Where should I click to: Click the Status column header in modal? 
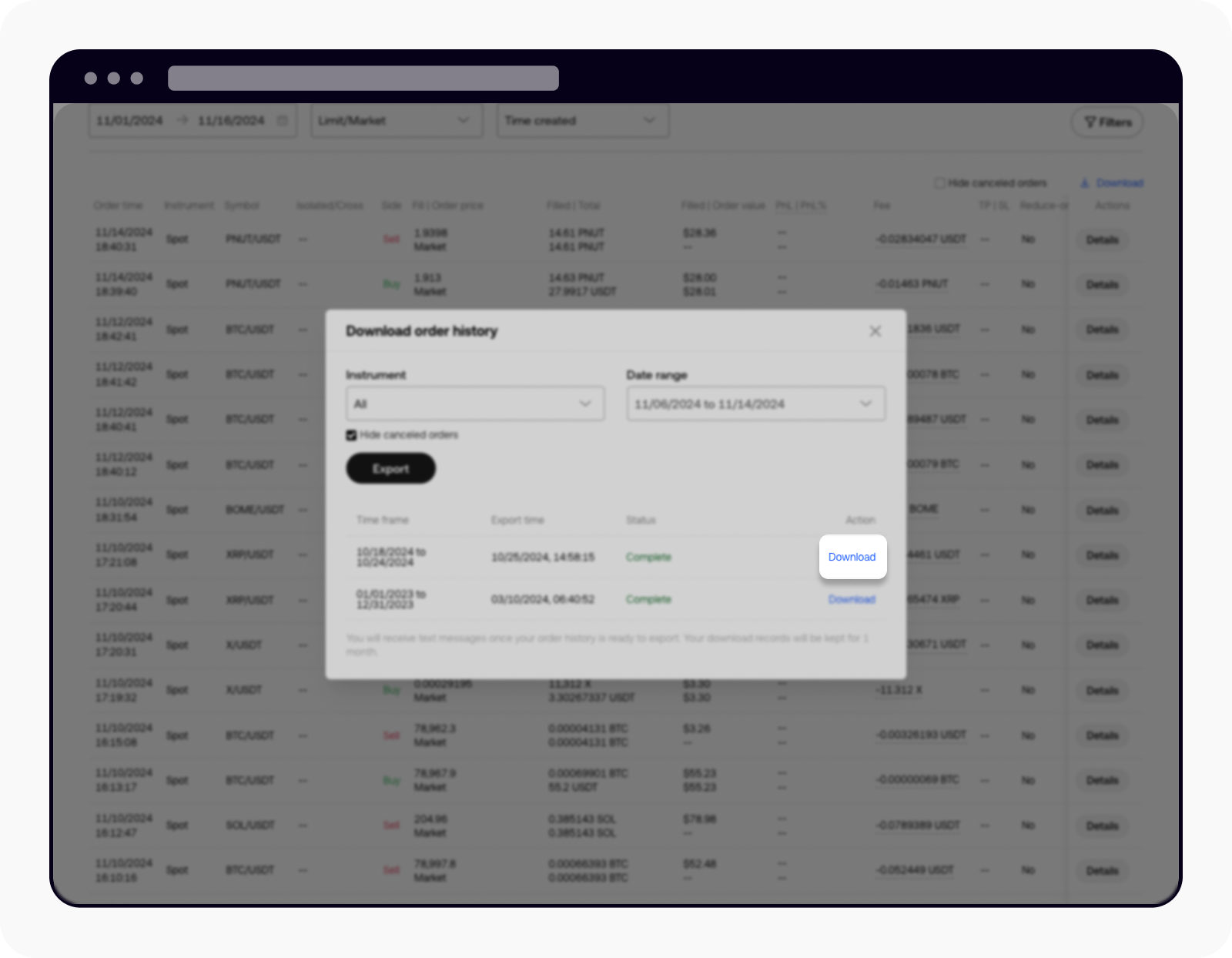(642, 520)
